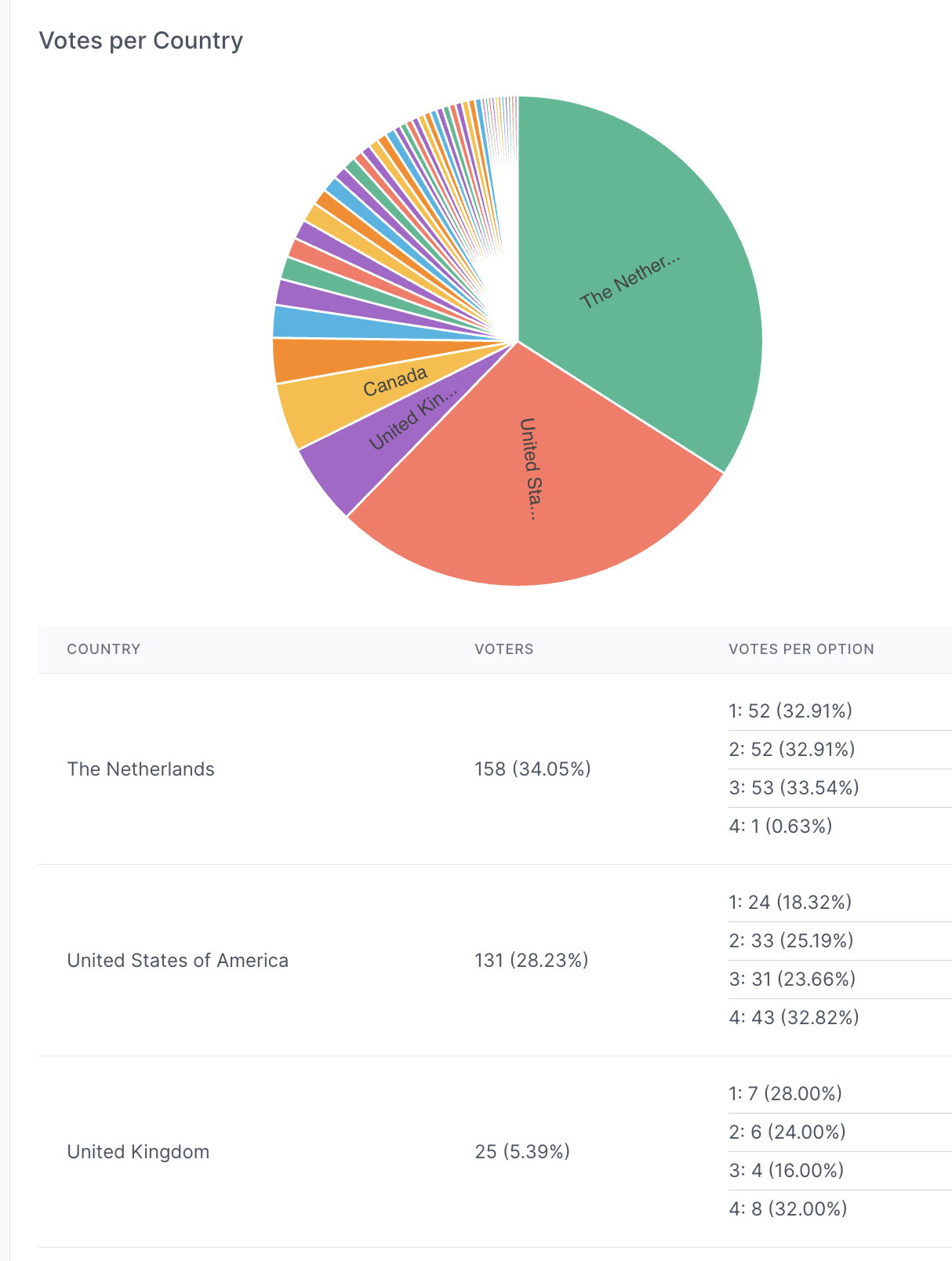Click voters value '25 (5.39%)'

pyautogui.click(x=522, y=1152)
